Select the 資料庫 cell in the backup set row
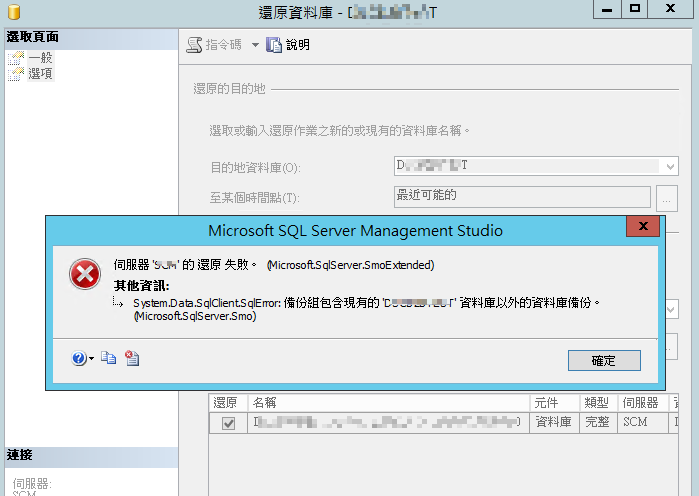This screenshot has height=496, width=699. (x=555, y=422)
